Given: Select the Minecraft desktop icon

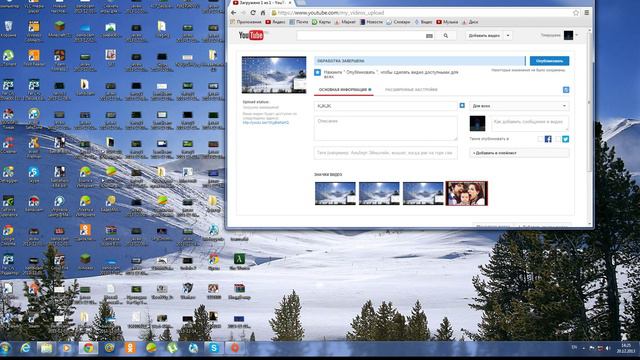Looking at the screenshot, I should pos(60,29).
